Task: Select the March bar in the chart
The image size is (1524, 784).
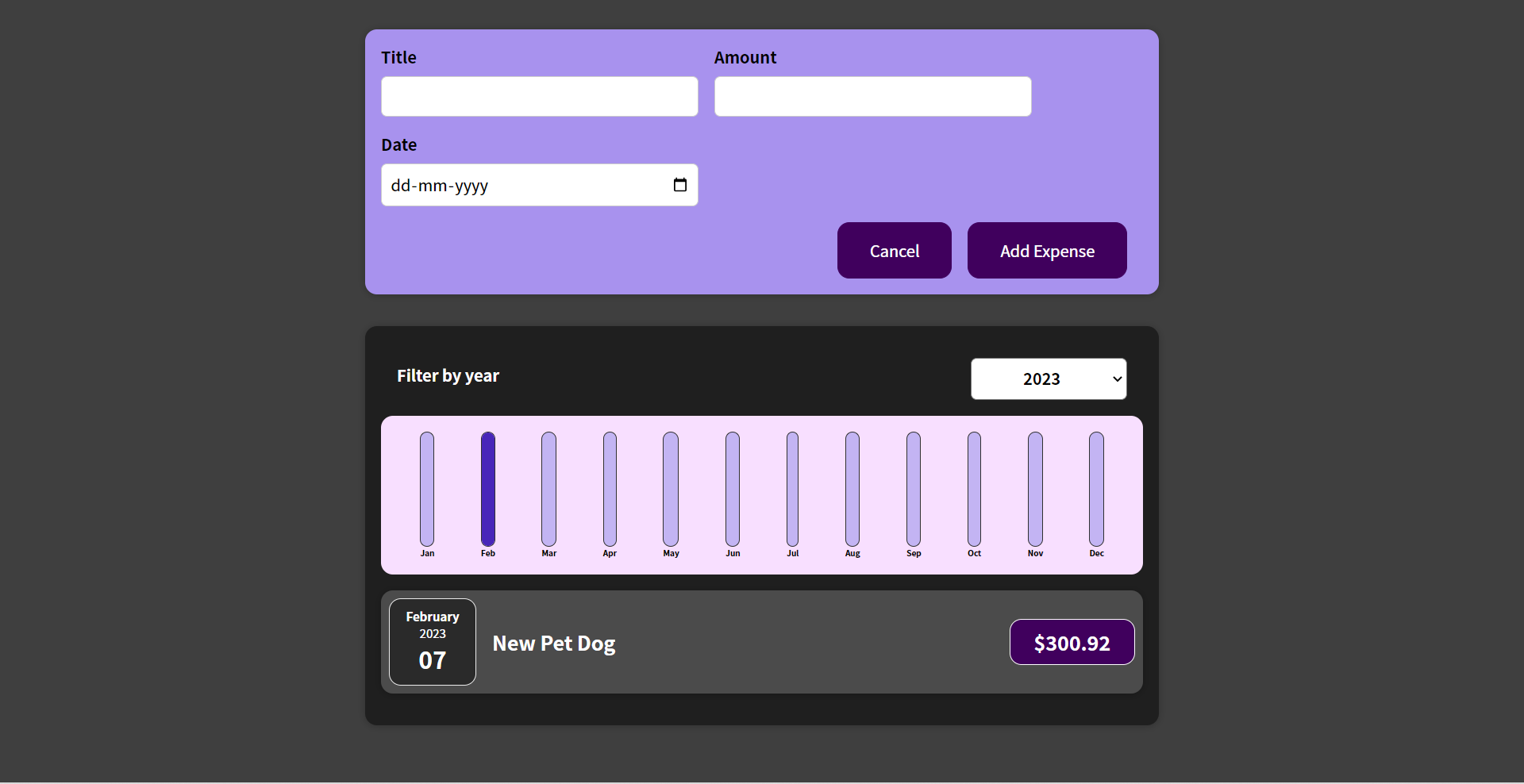Action: pos(548,488)
